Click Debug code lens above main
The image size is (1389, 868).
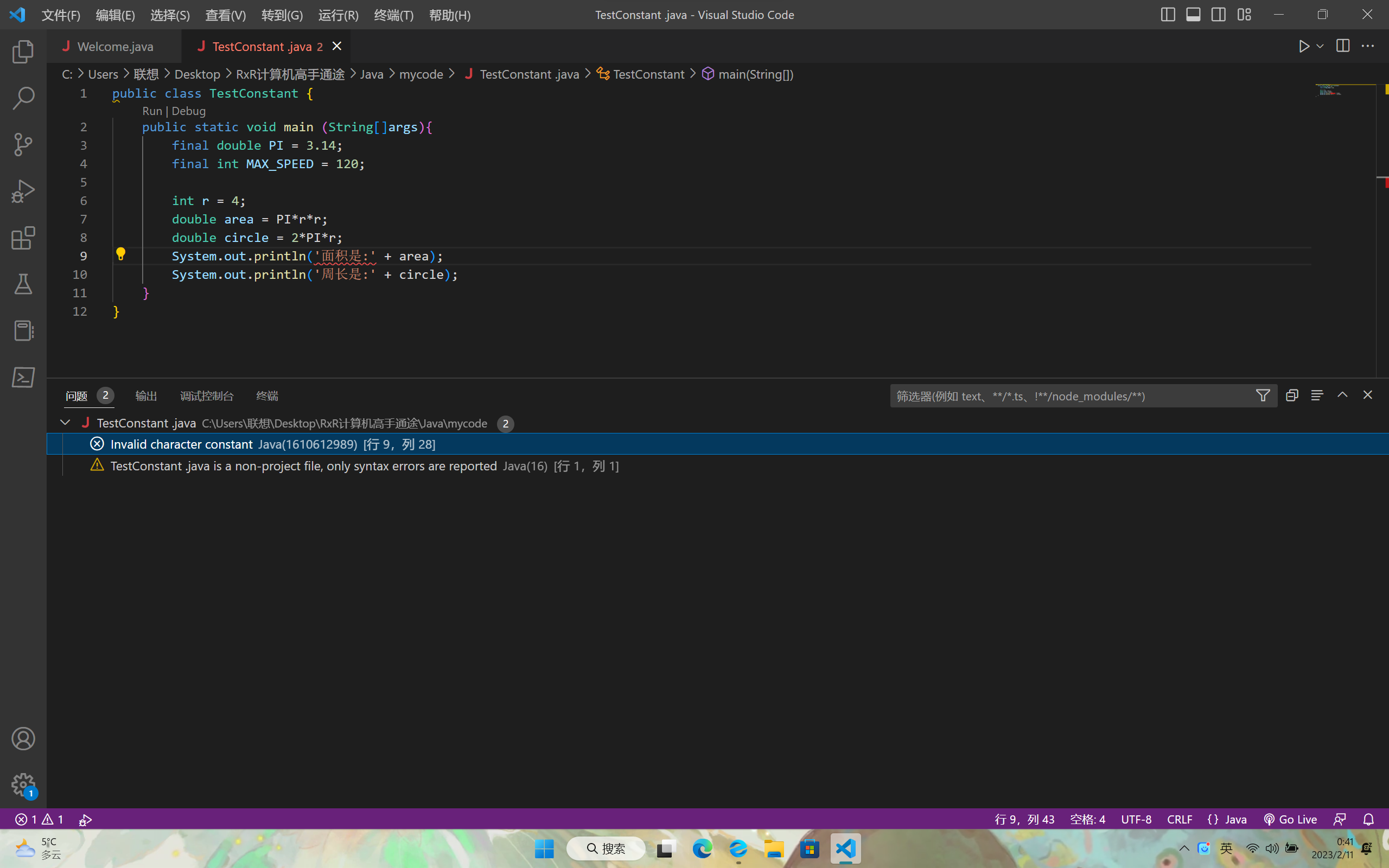pos(188,111)
